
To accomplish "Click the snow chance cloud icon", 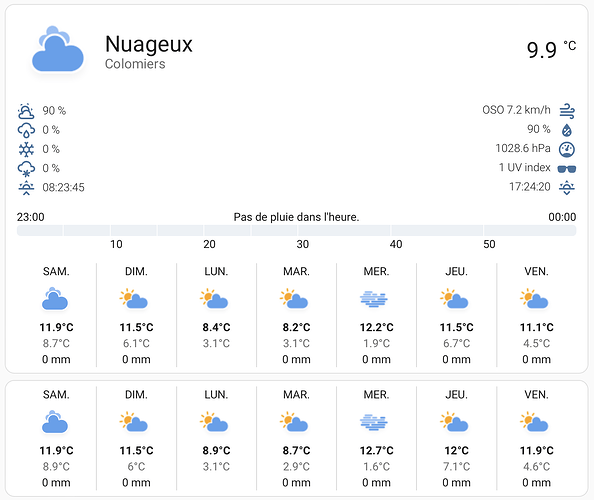I will [x=26, y=169].
